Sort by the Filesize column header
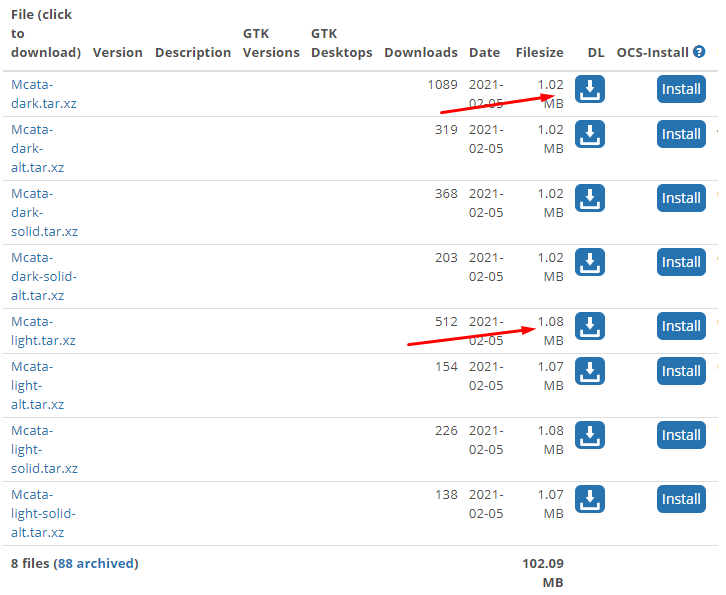This screenshot has height=595, width=726. point(539,52)
